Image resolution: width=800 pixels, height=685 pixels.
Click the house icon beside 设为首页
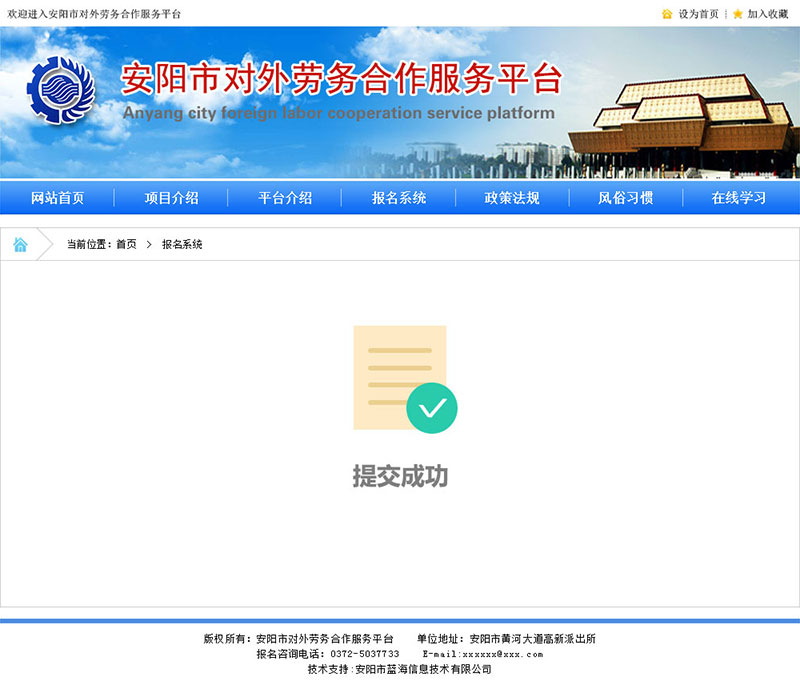click(x=667, y=14)
